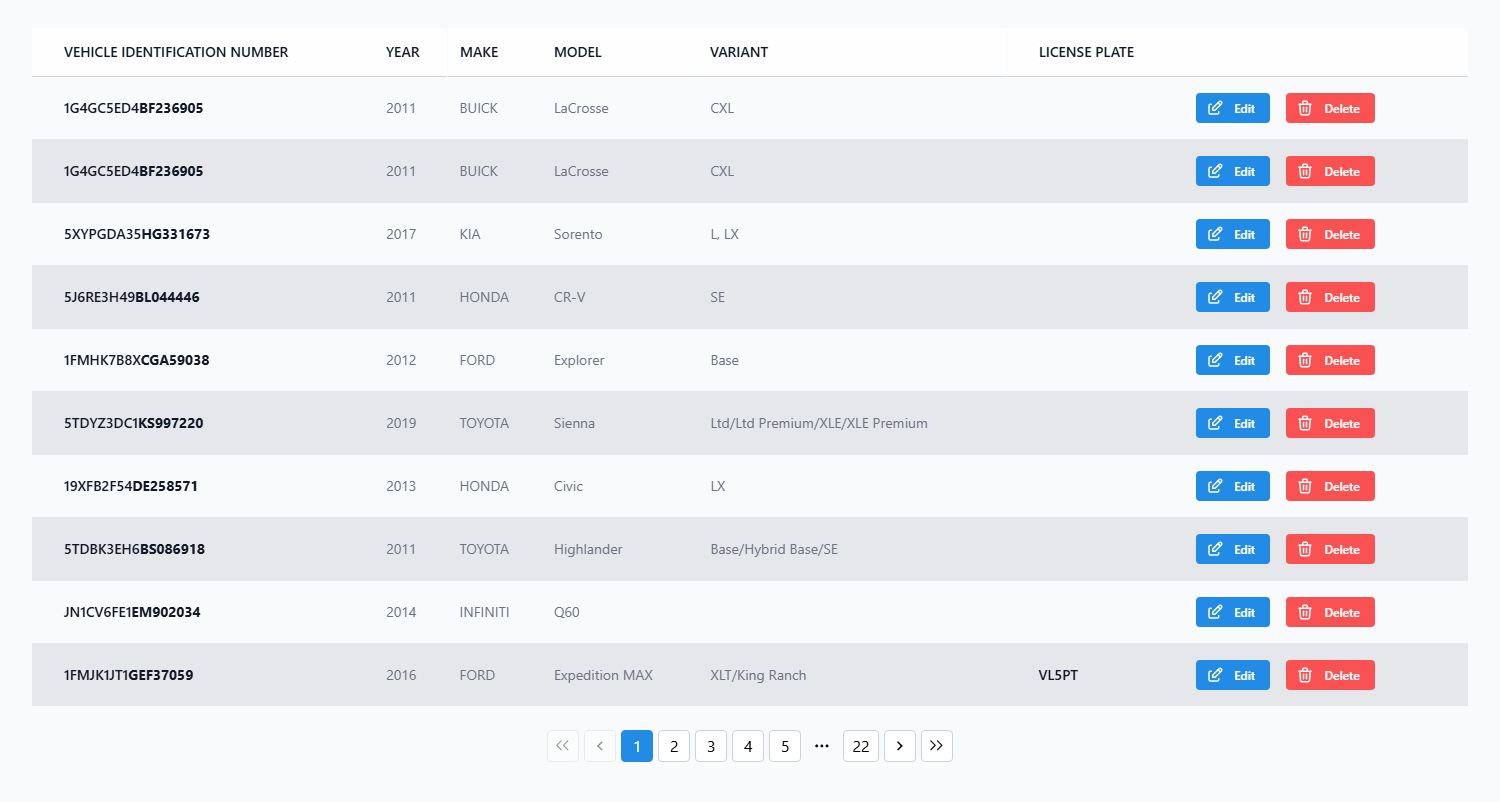The width and height of the screenshot is (1500, 802).
Task: Click the Vehicle Identification Number header
Action: tap(176, 52)
